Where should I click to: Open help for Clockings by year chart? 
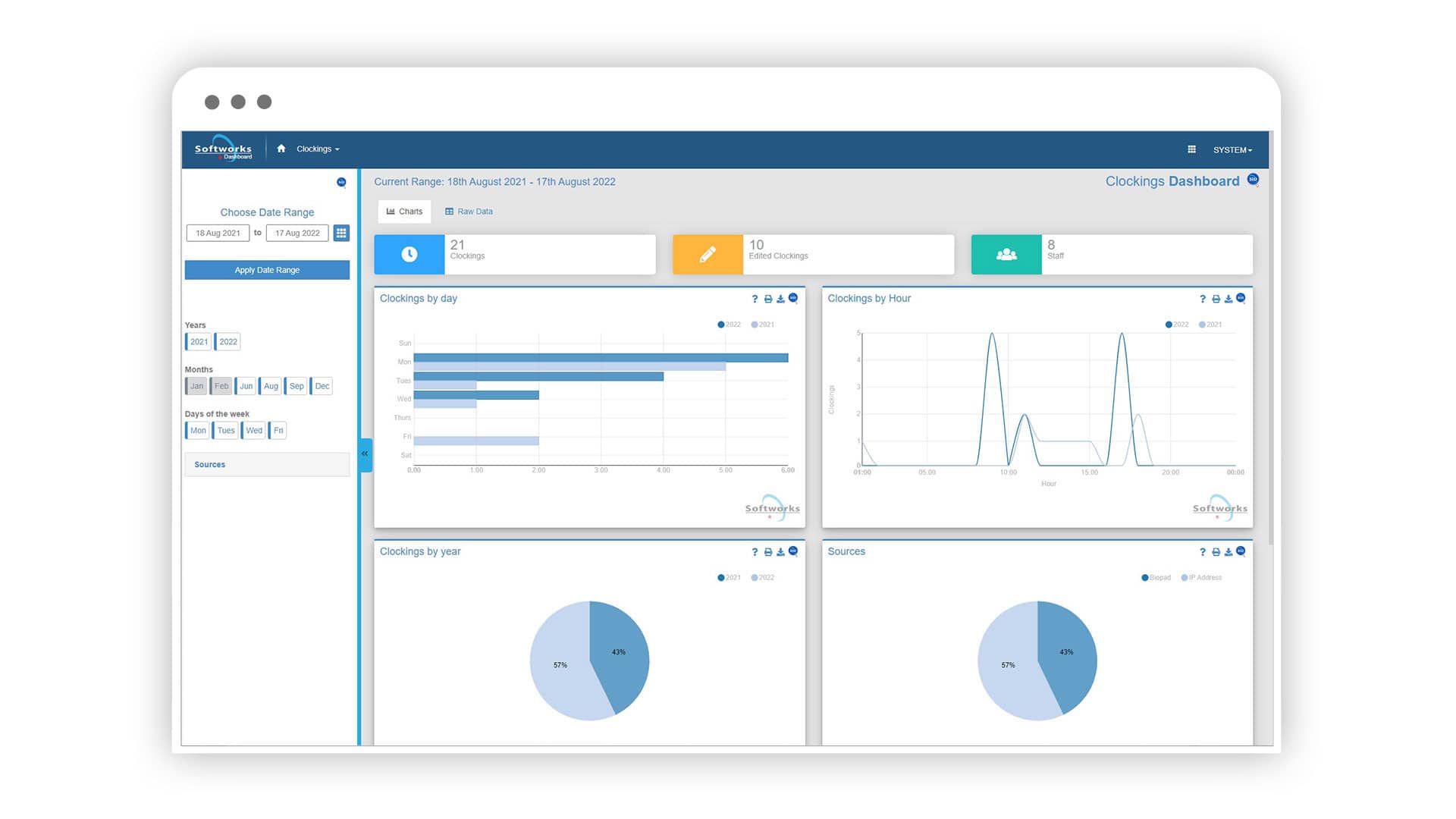click(755, 552)
